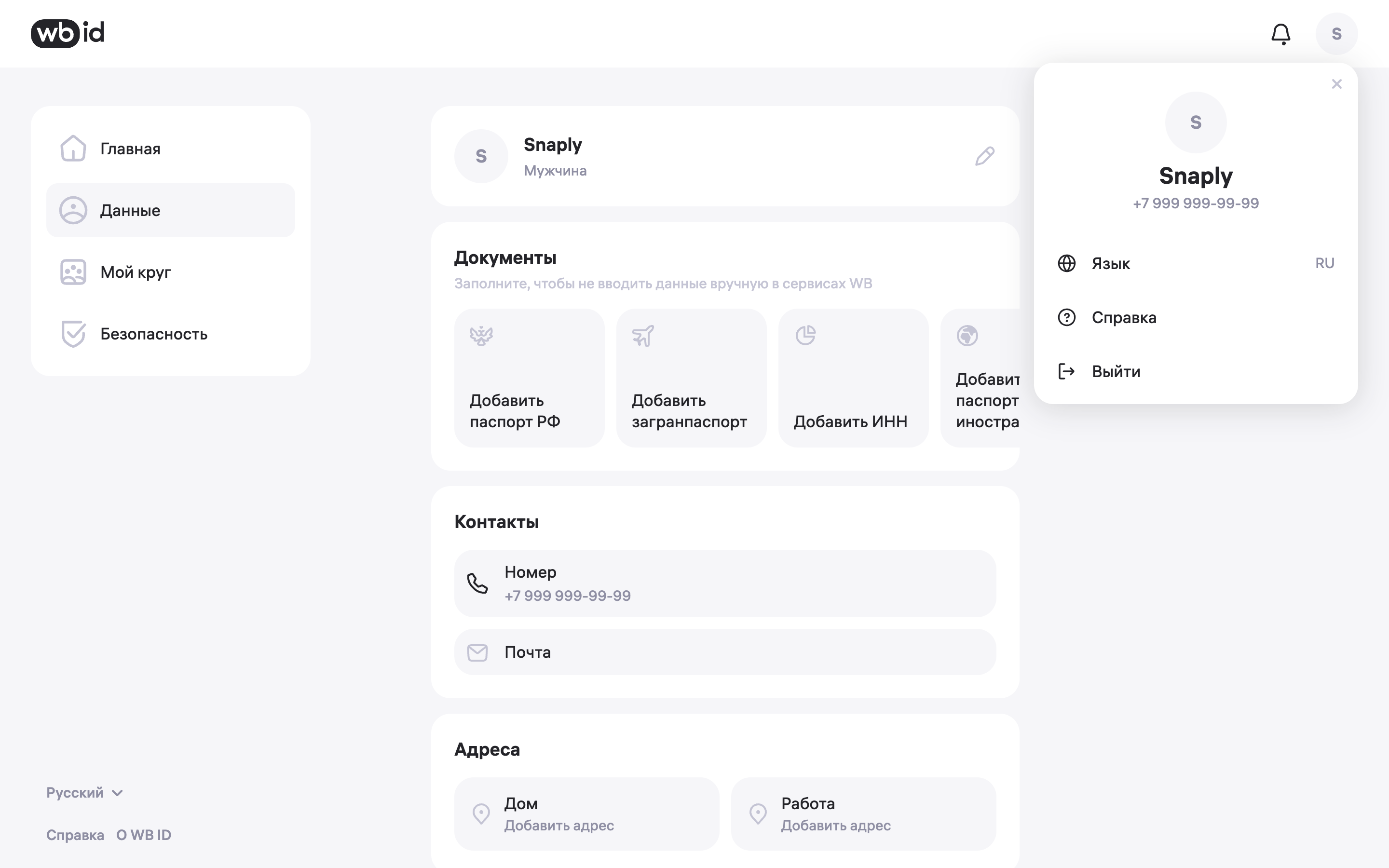Click the question mark icon beside Справка

[x=1066, y=317]
